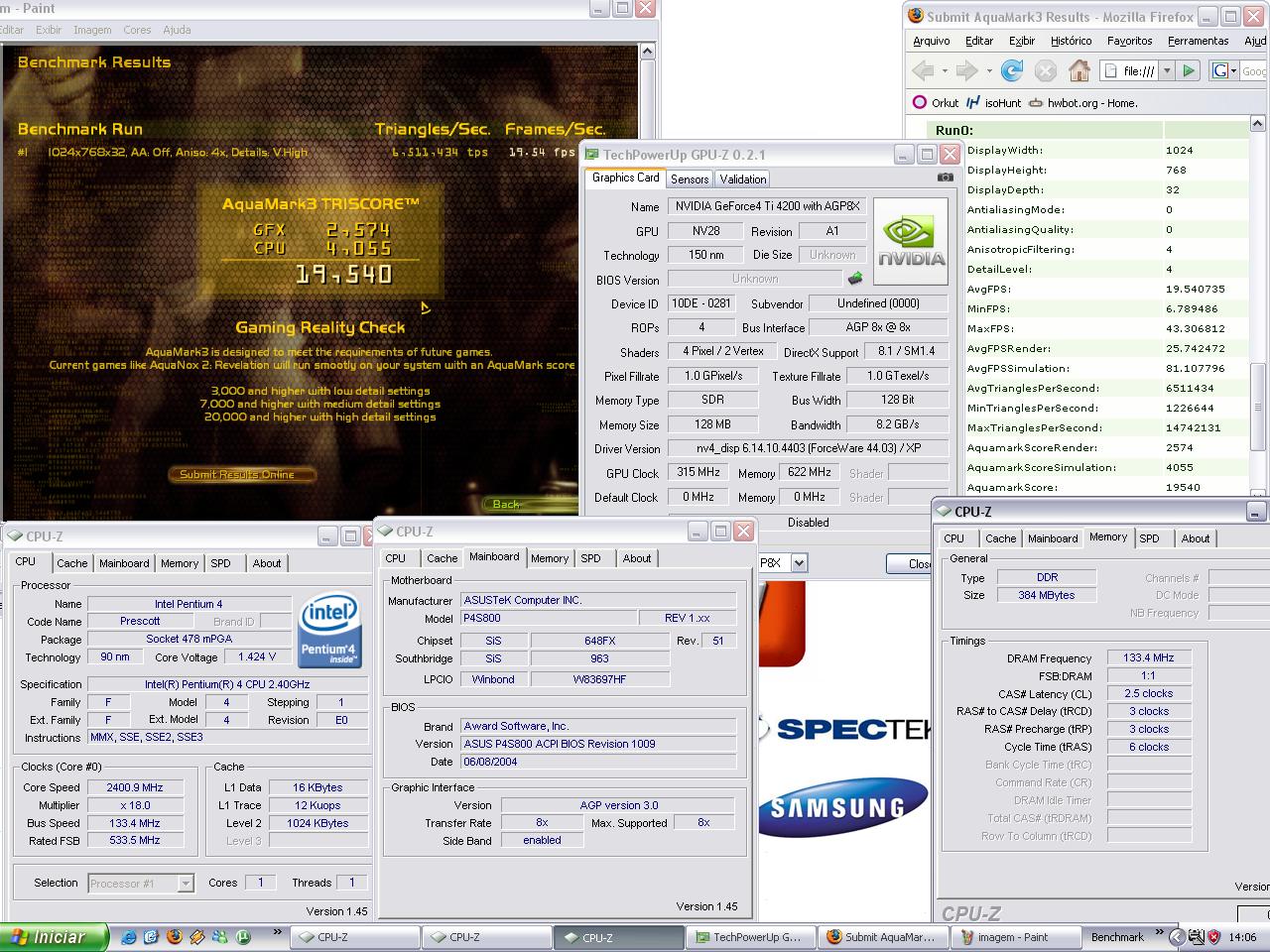Open the Cores menu in Paint

(x=137, y=30)
